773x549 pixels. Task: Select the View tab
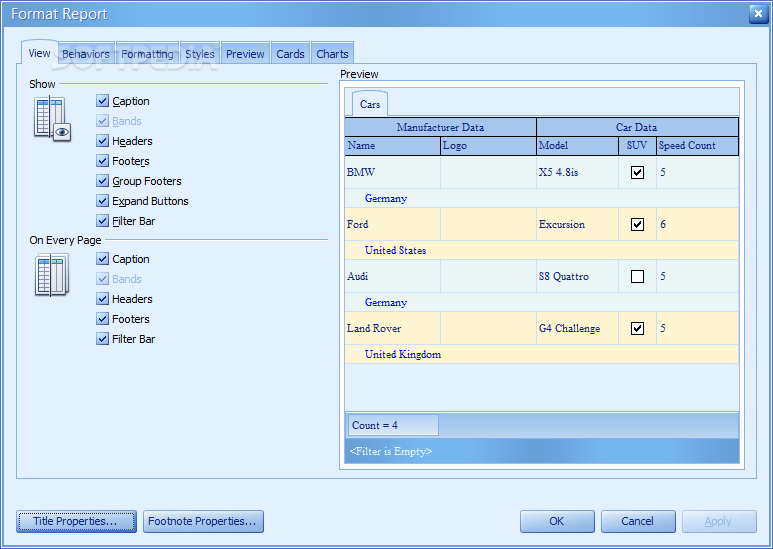coord(39,53)
